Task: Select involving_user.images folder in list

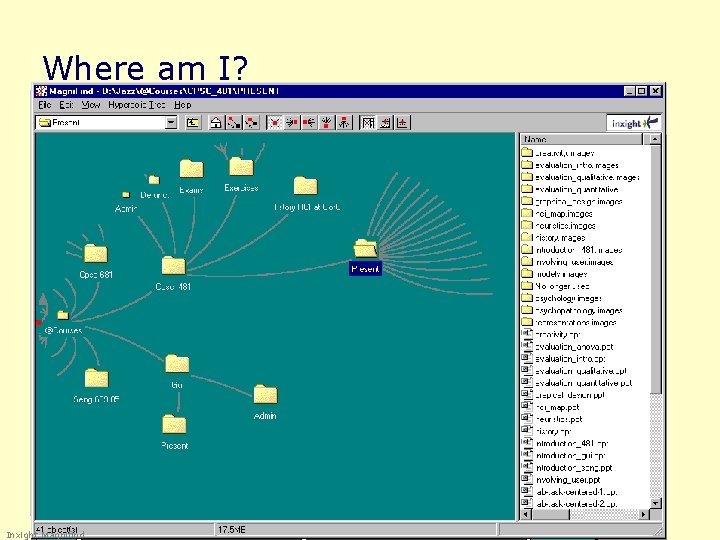Action: [x=567, y=262]
